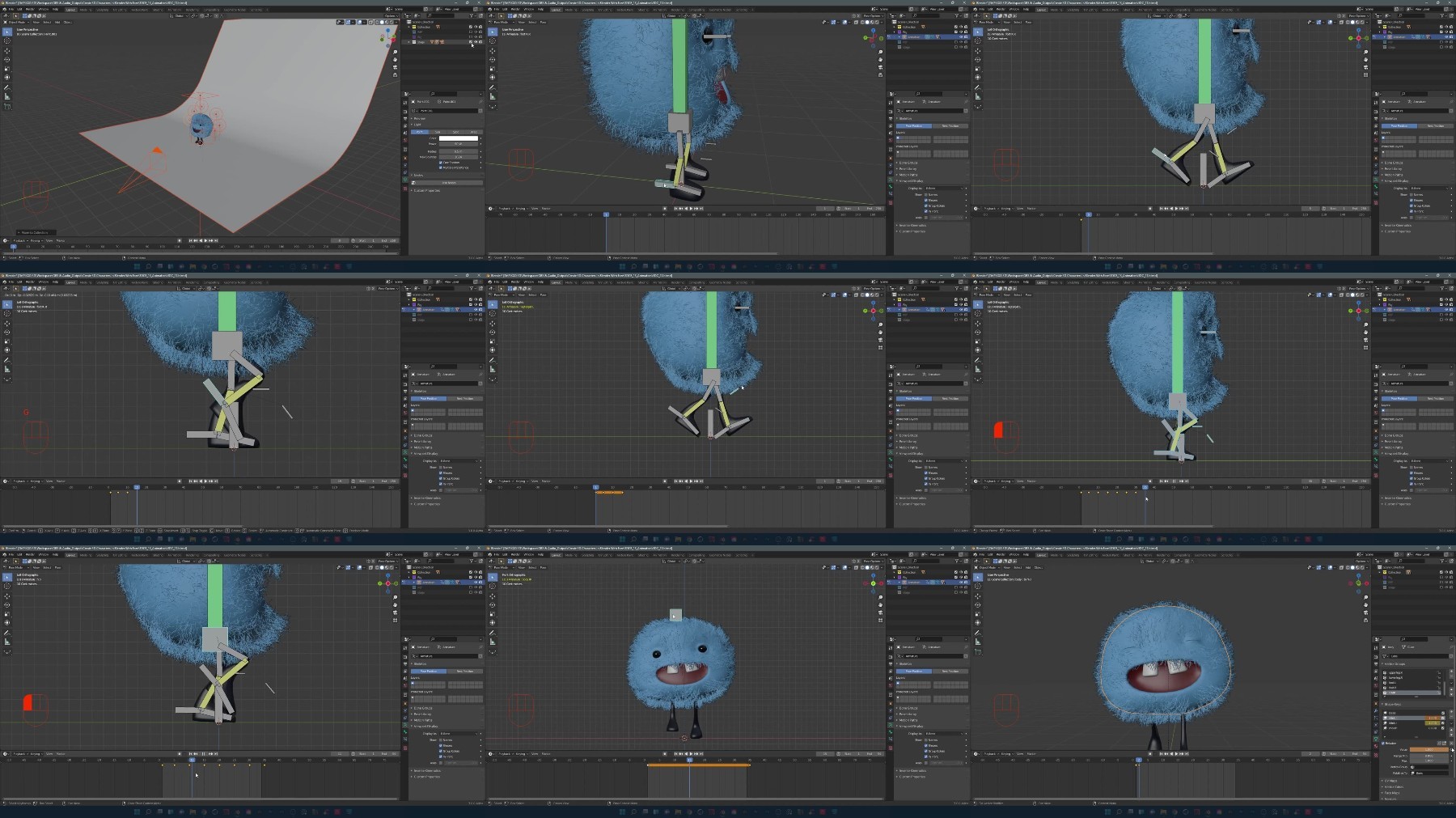This screenshot has height=818, width=1456.
Task: Open Object Mode dropdown in gray backdrop window
Action: point(16,22)
